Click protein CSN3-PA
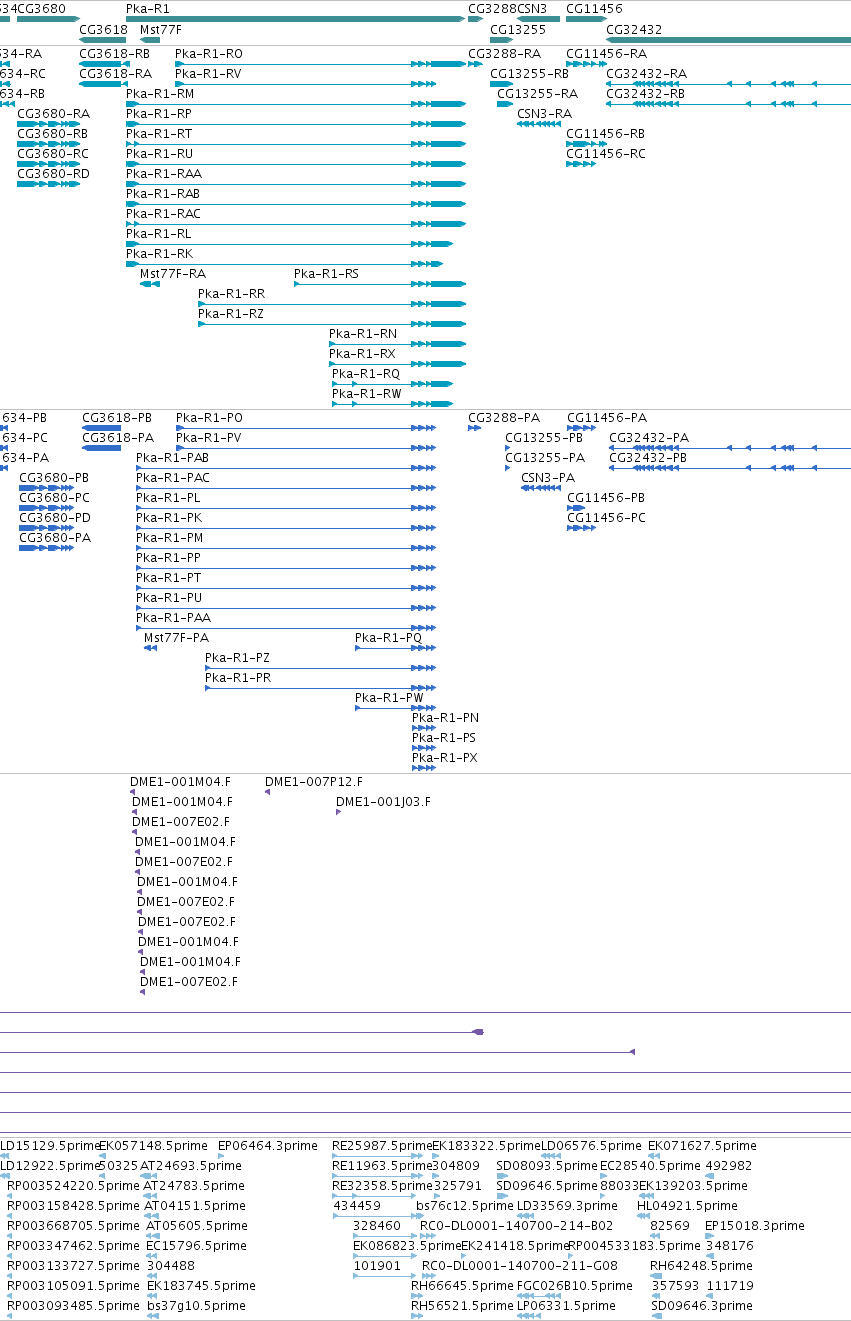The height and width of the screenshot is (1321, 851). pyautogui.click(x=548, y=478)
